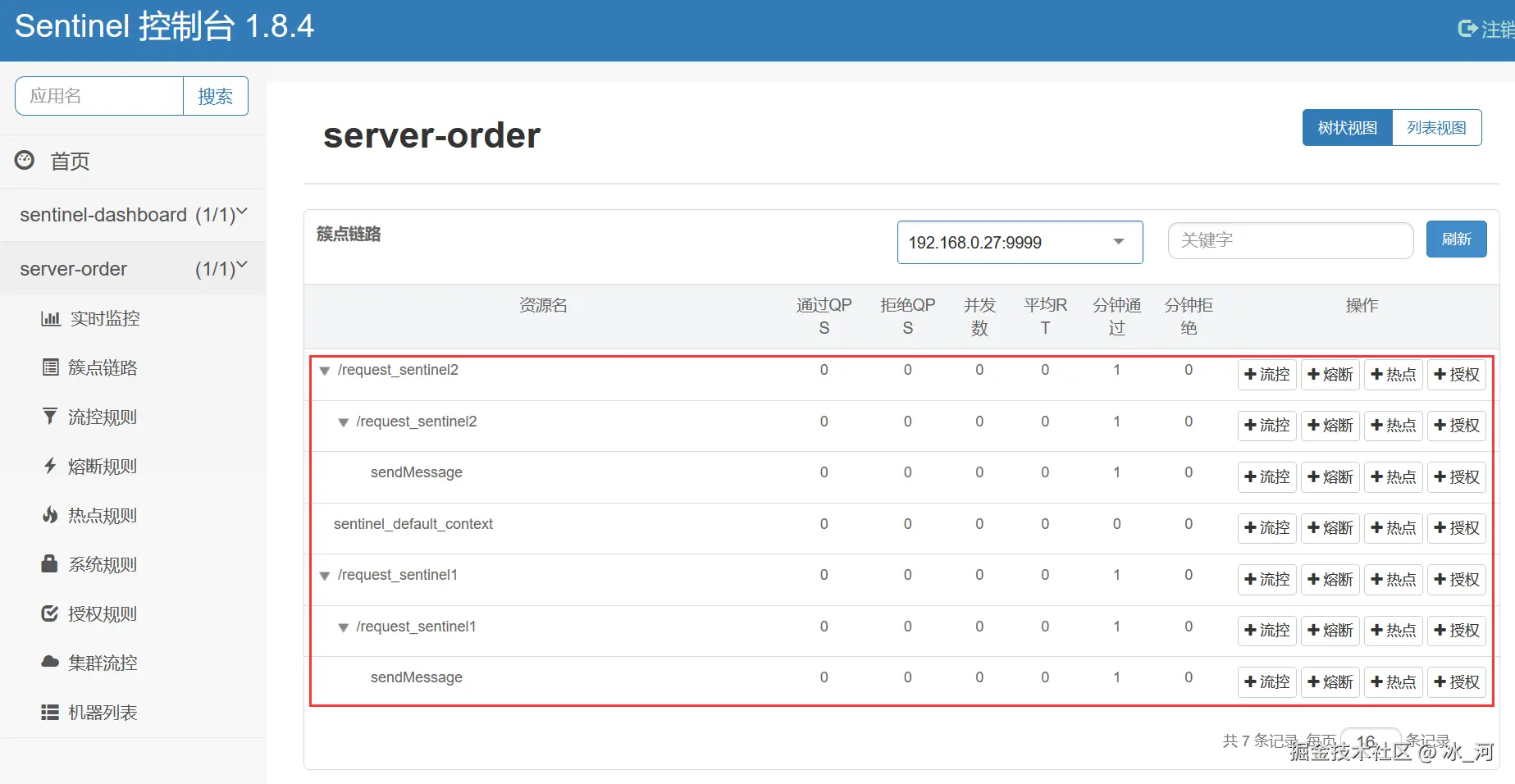Click the lock icon for 系统规则

pos(49,563)
